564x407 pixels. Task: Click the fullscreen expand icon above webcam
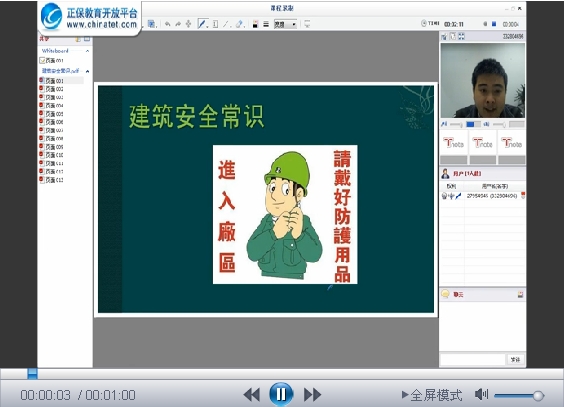point(461,36)
